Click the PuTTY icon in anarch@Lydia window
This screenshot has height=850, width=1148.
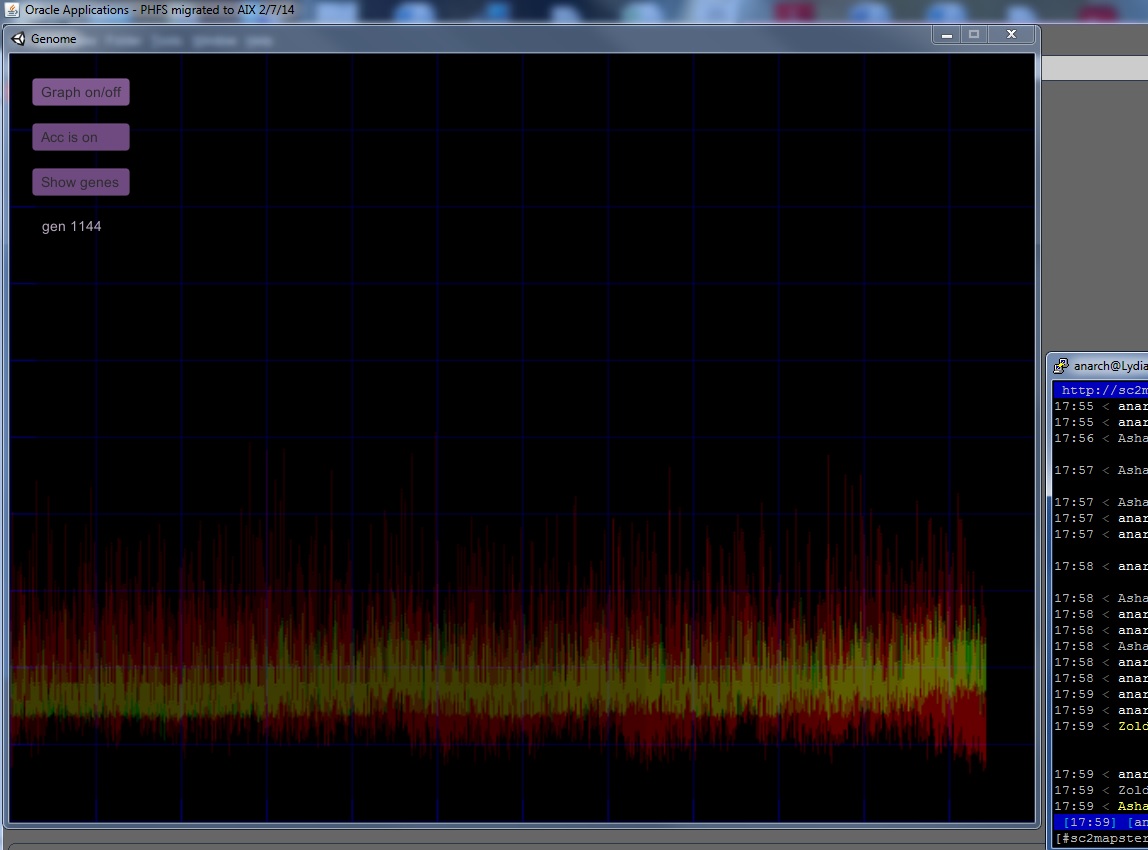[x=1061, y=365]
